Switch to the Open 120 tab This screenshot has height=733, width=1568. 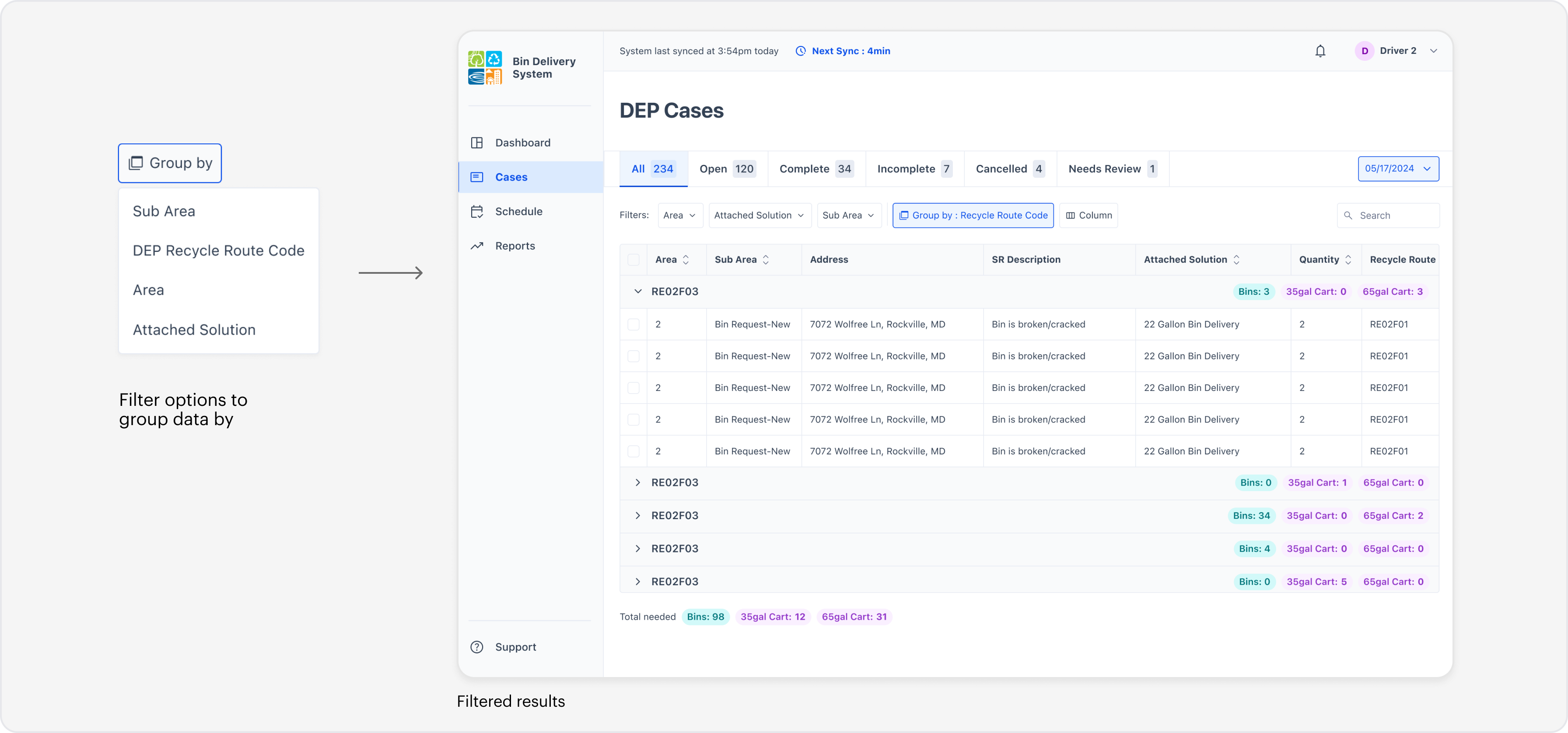728,168
